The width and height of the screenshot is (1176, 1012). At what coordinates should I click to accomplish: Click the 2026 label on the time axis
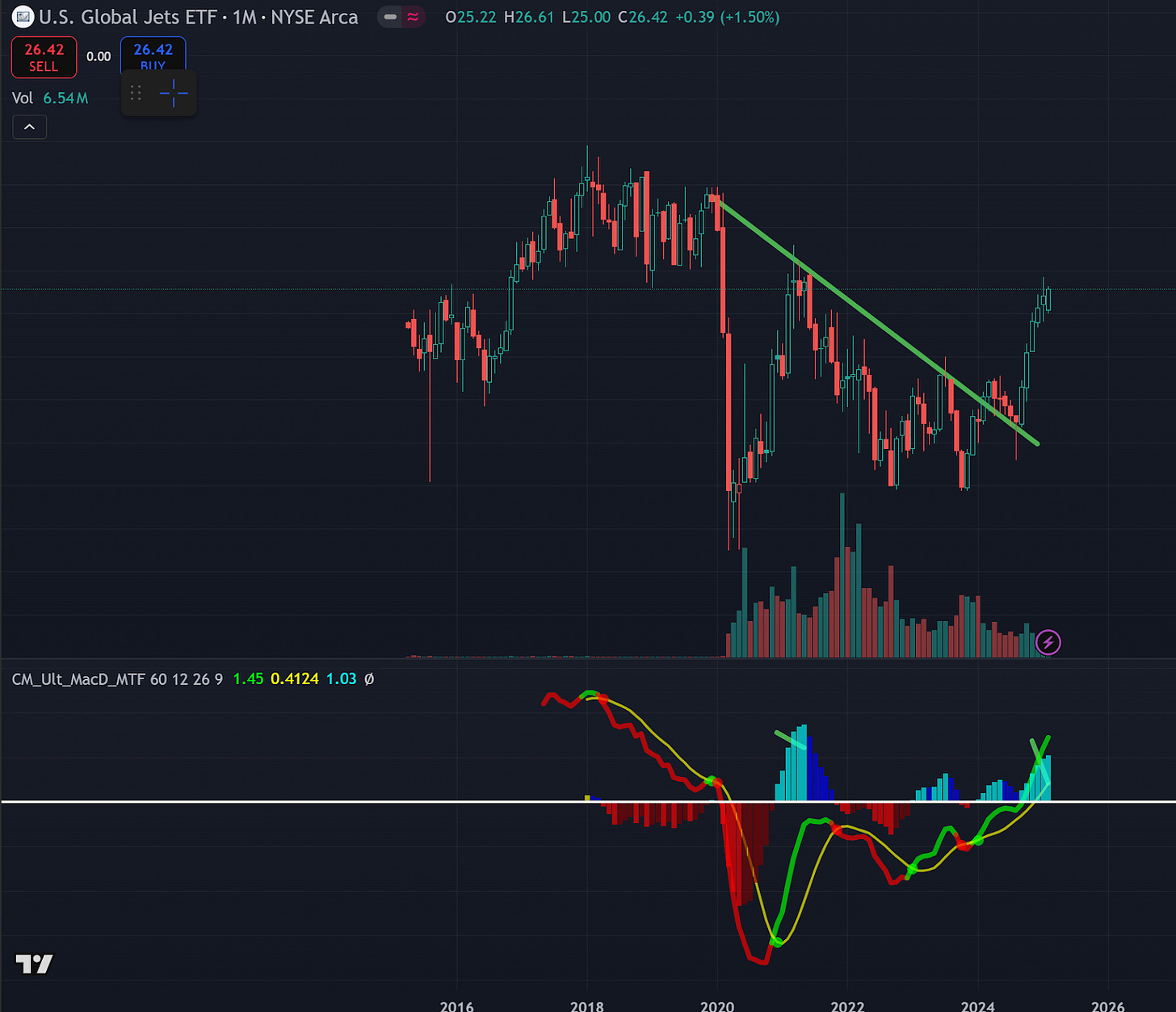pyautogui.click(x=1108, y=1006)
